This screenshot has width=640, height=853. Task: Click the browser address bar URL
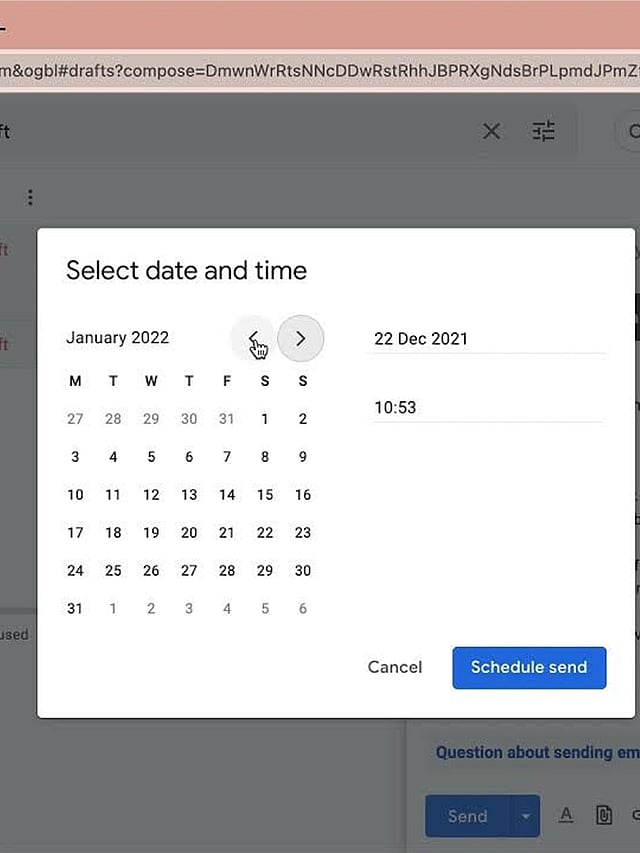[320, 71]
